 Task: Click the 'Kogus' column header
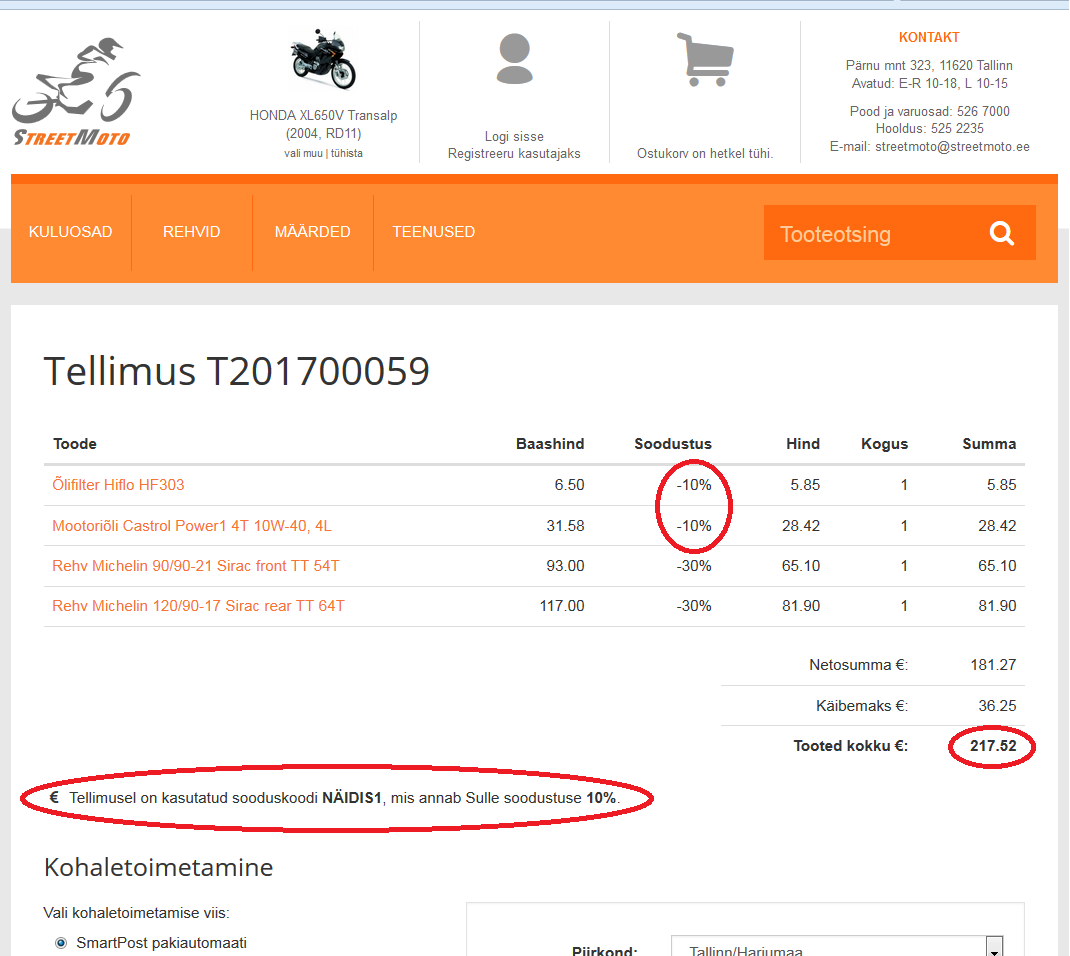coord(884,444)
